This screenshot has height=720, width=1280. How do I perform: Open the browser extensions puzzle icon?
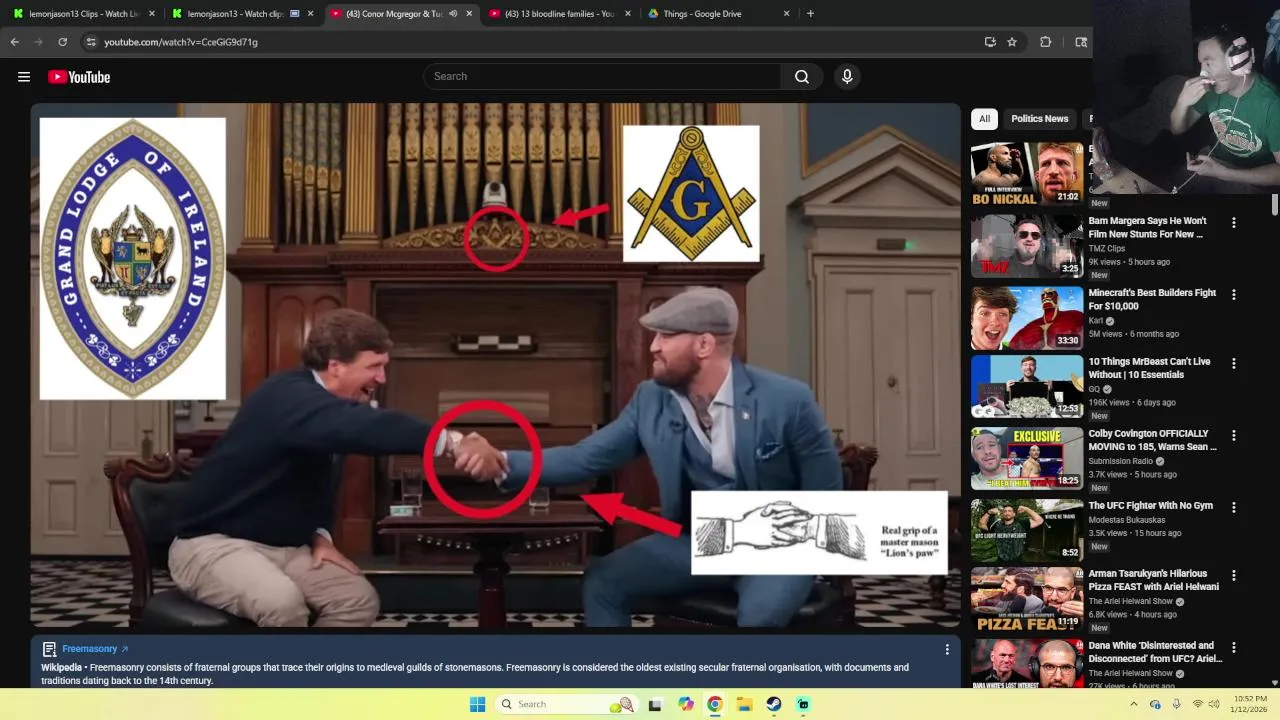pos(1045,42)
